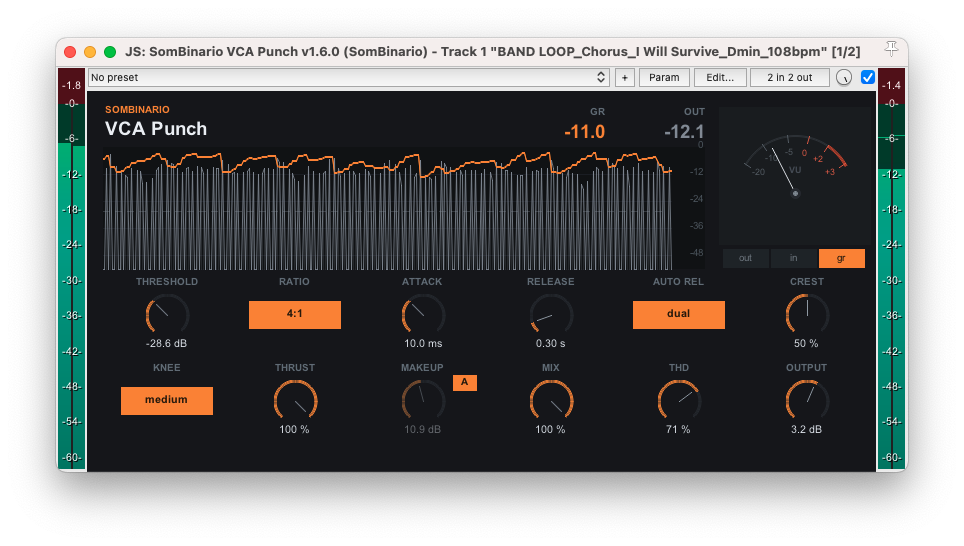The height and width of the screenshot is (546, 964).
Task: Click the gain reduction waveform graph
Action: 388,210
